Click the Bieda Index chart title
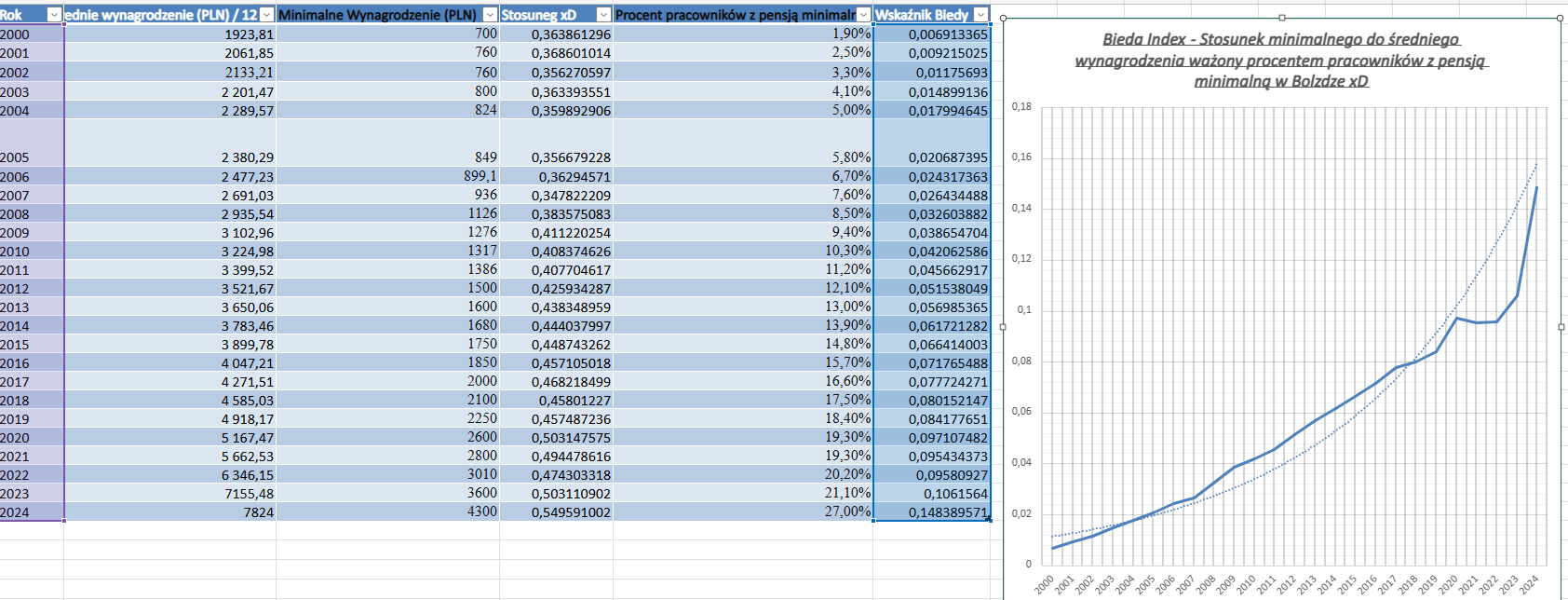 1281,60
